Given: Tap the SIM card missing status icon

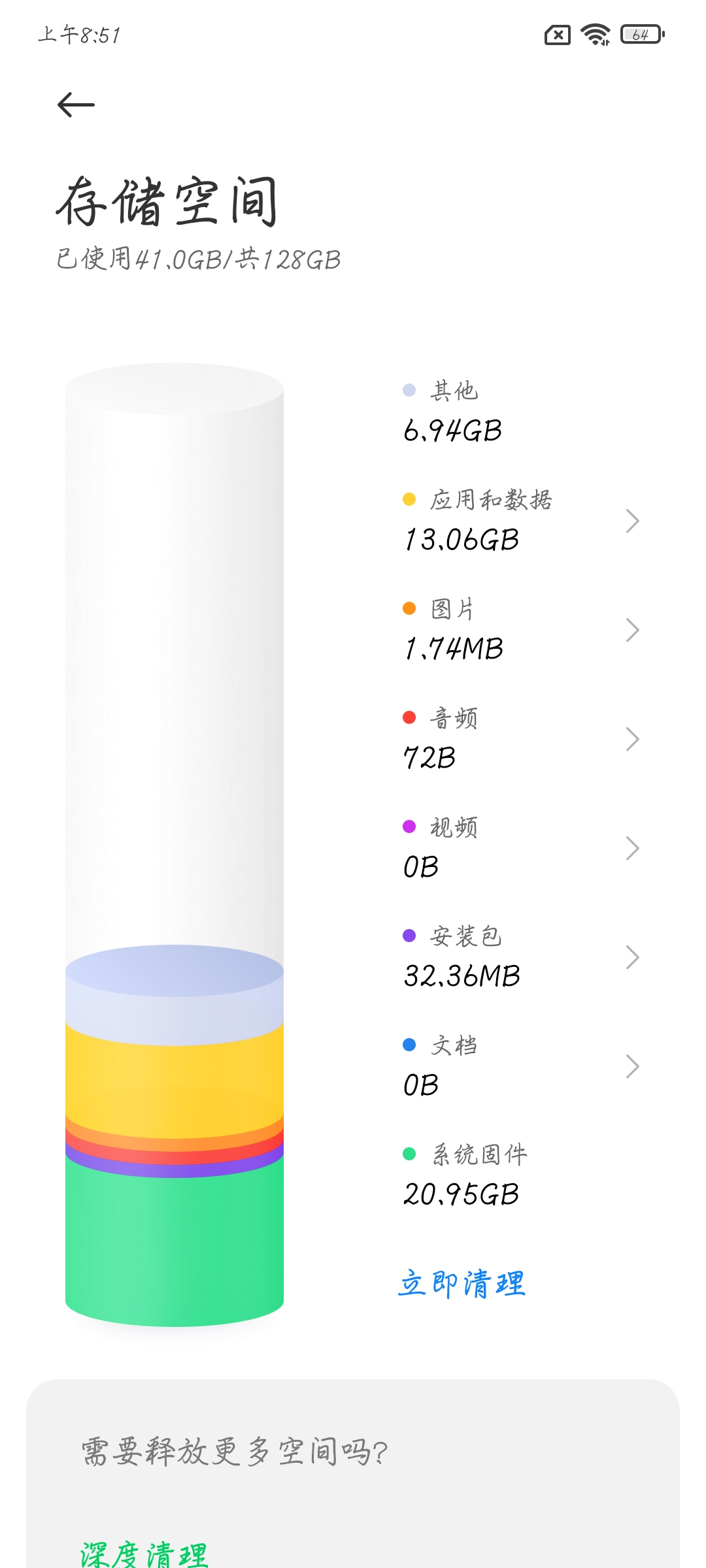Looking at the screenshot, I should coord(558,35).
